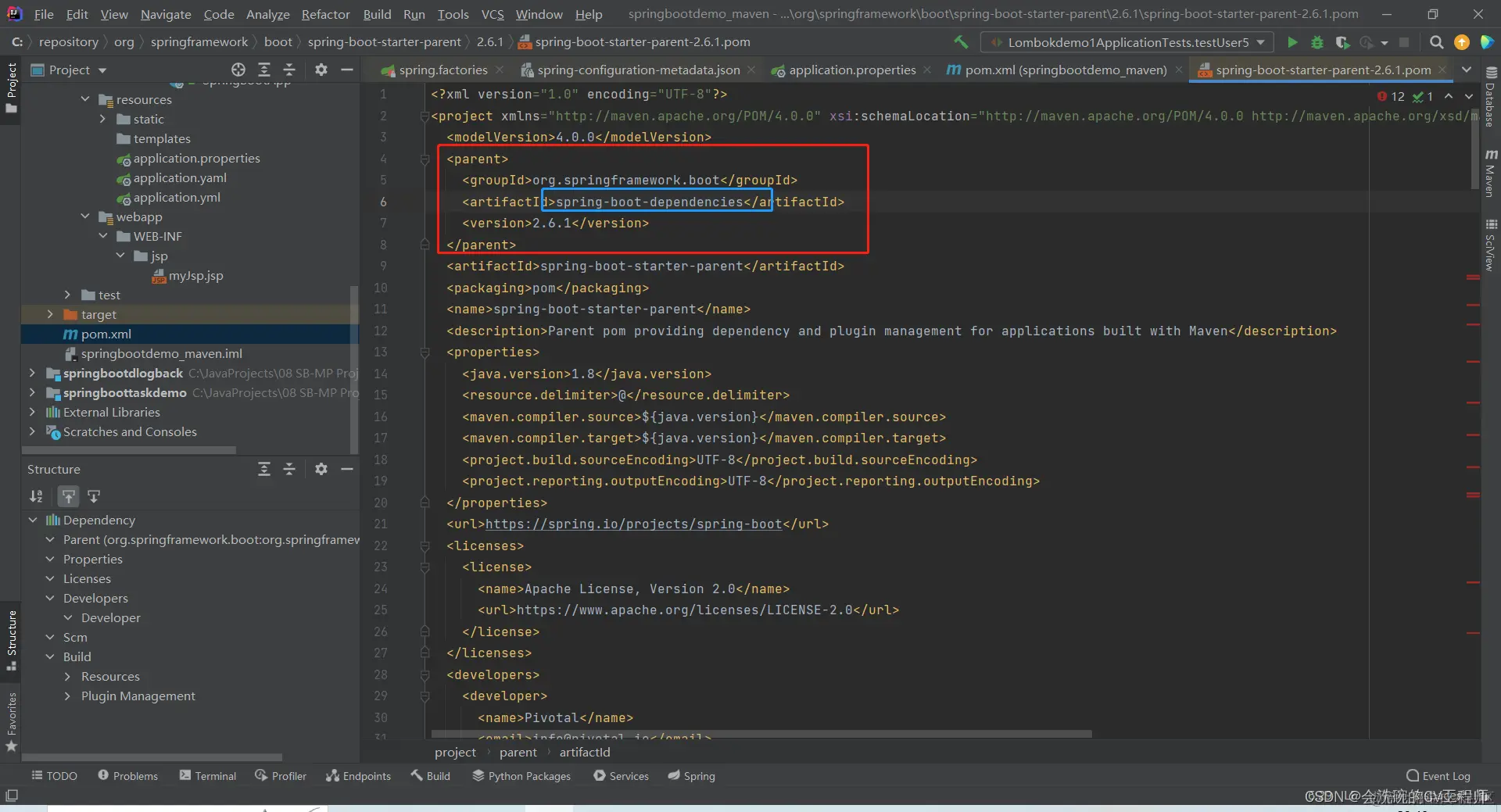Toggle Sort Alphabetically in Structure panel
This screenshot has height=812, width=1501.
[36, 496]
